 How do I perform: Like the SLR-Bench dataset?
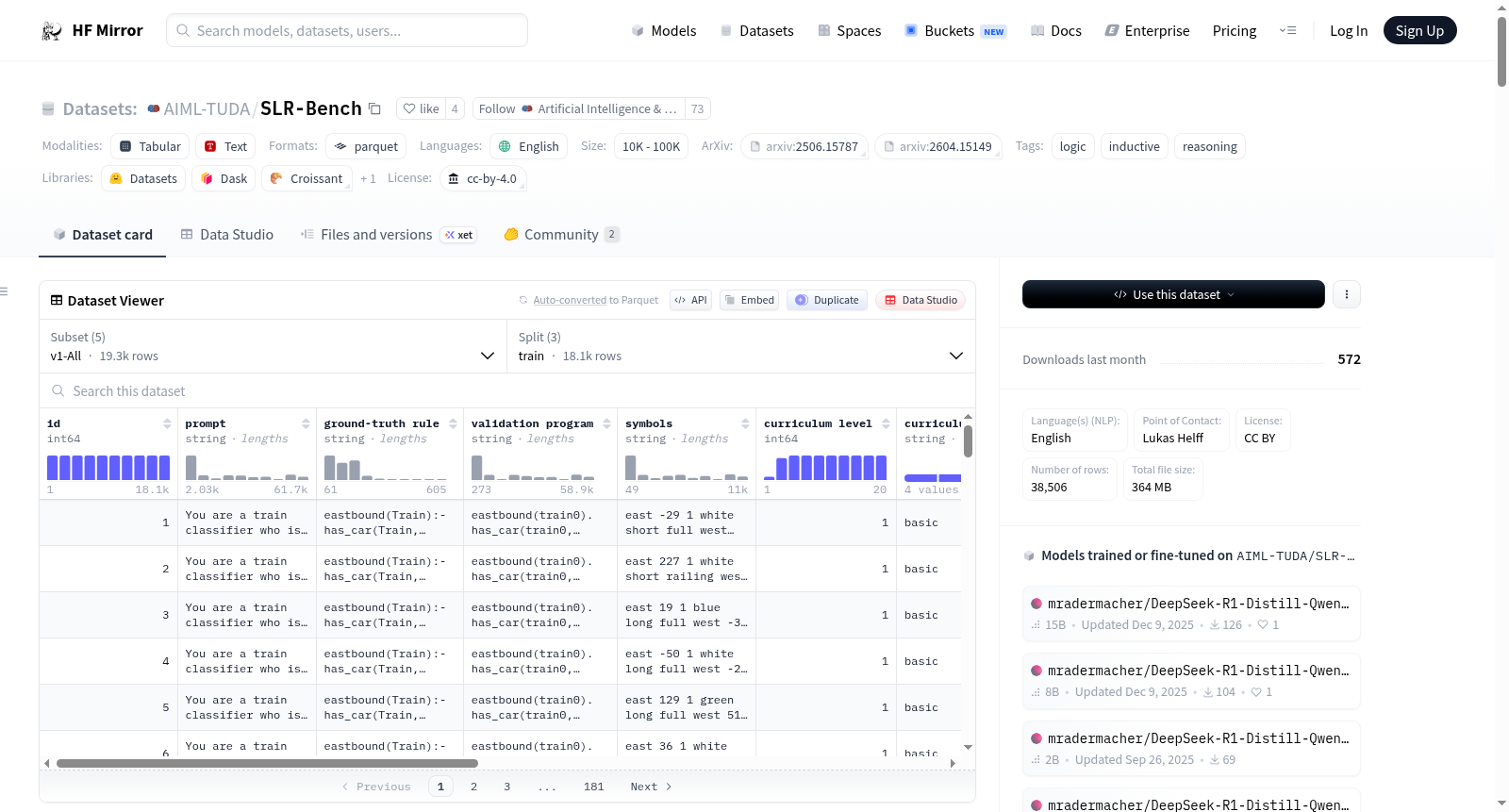click(422, 108)
